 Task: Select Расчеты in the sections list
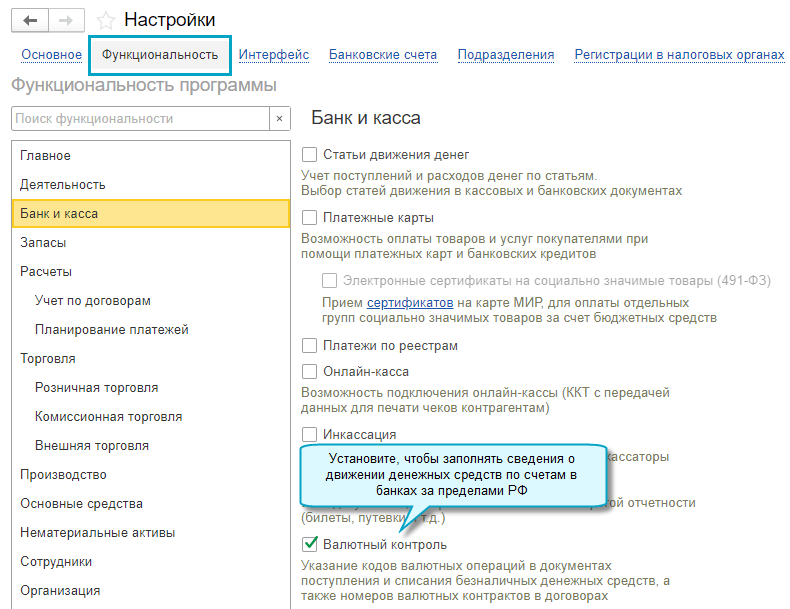pos(151,272)
